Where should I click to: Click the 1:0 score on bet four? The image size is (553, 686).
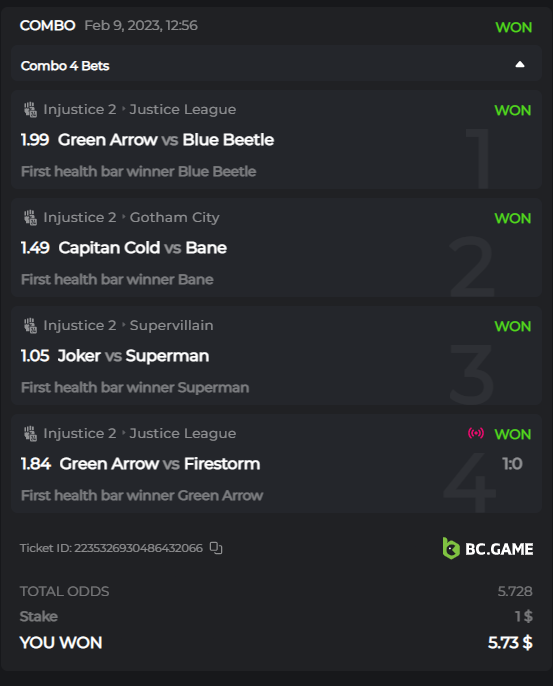pos(512,464)
